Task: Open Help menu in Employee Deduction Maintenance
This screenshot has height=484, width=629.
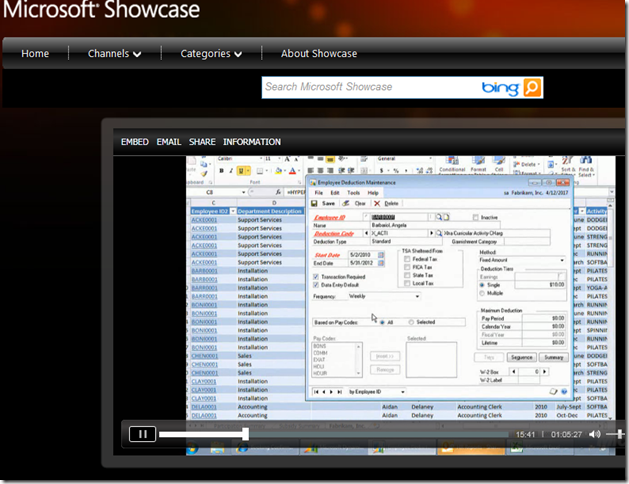Action: 373,193
